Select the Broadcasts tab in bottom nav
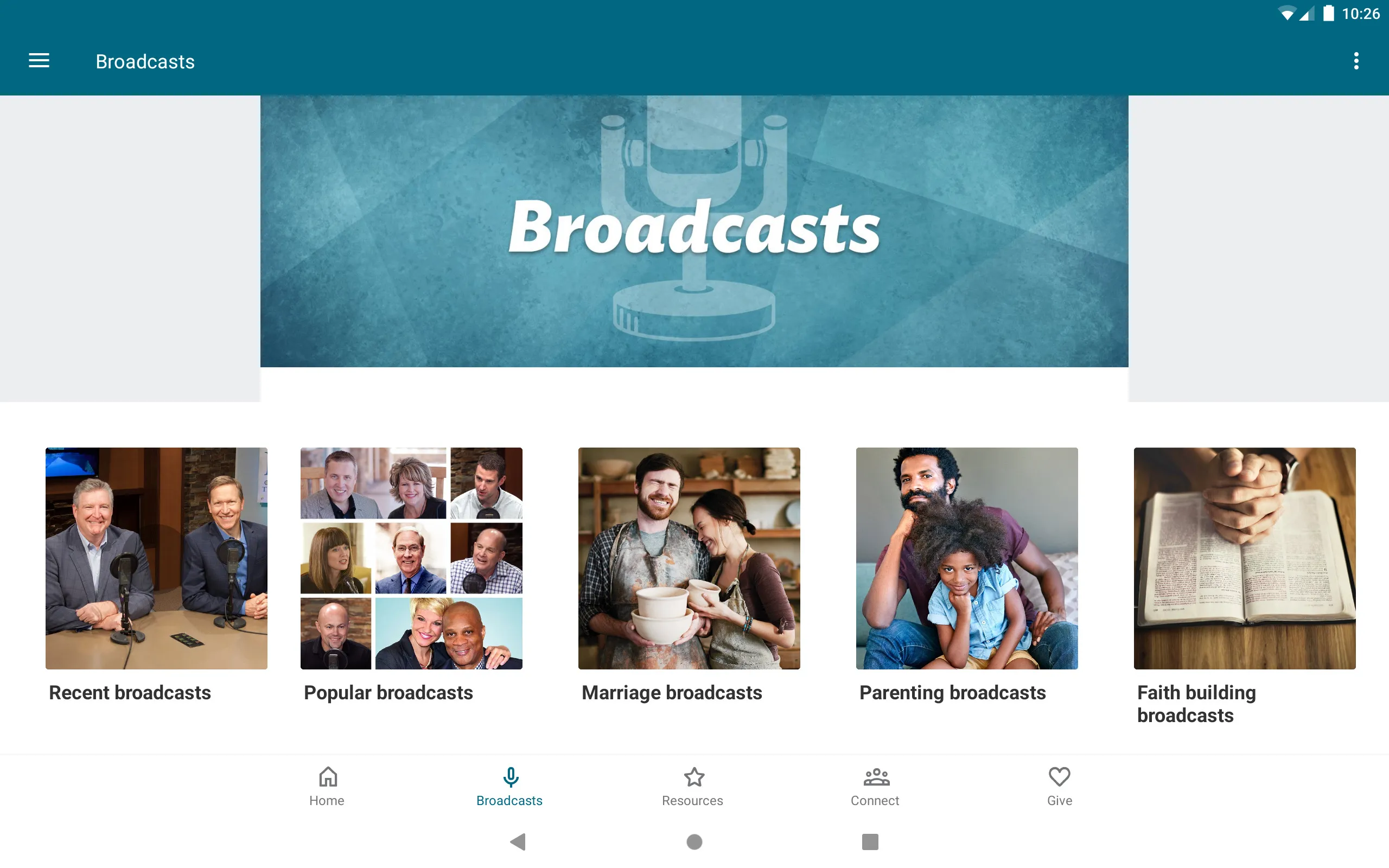Viewport: 1389px width, 868px height. 509,785
